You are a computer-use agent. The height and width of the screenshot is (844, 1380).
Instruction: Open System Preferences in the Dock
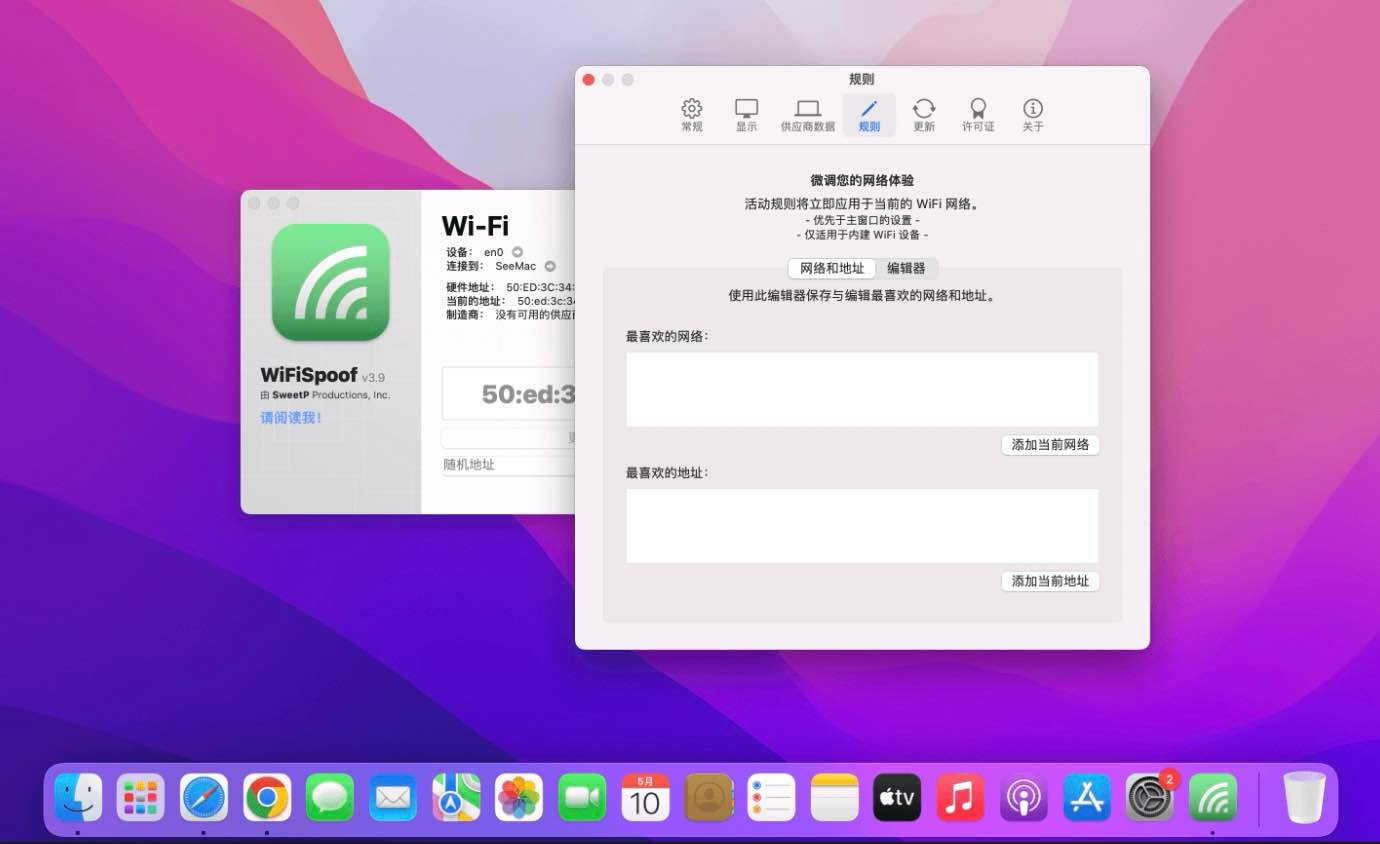(x=1149, y=798)
